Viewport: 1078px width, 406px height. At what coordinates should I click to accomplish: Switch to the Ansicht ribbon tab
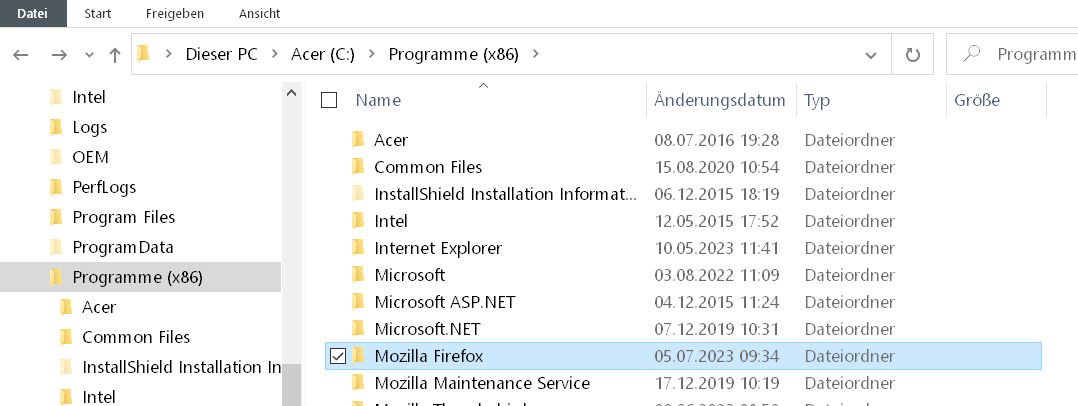[259, 14]
